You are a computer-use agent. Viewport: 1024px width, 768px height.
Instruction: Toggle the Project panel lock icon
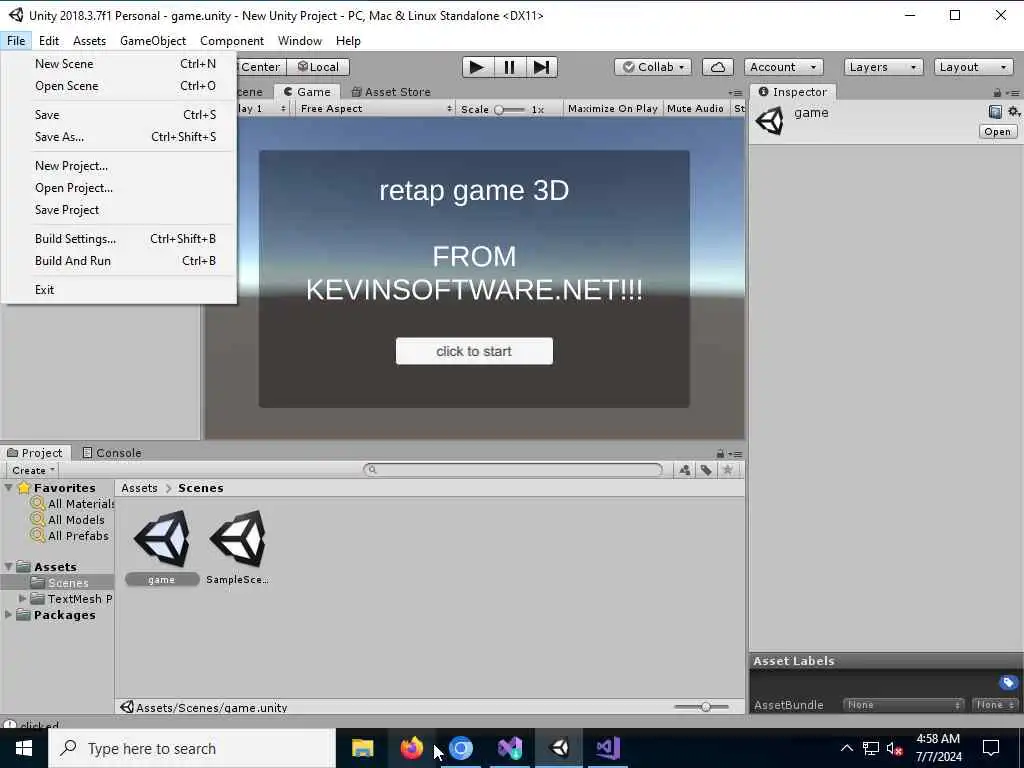[x=720, y=453]
